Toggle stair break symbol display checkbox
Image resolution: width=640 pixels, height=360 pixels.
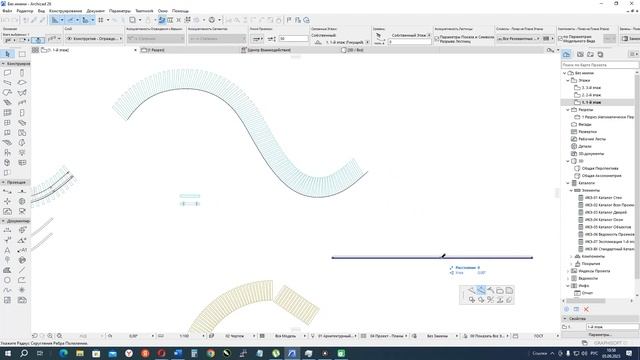[x=437, y=38]
